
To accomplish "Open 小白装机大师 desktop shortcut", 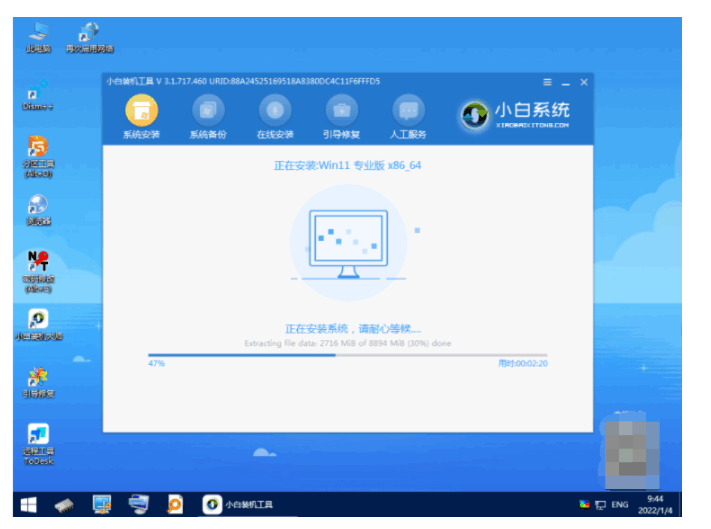I will 39,325.
